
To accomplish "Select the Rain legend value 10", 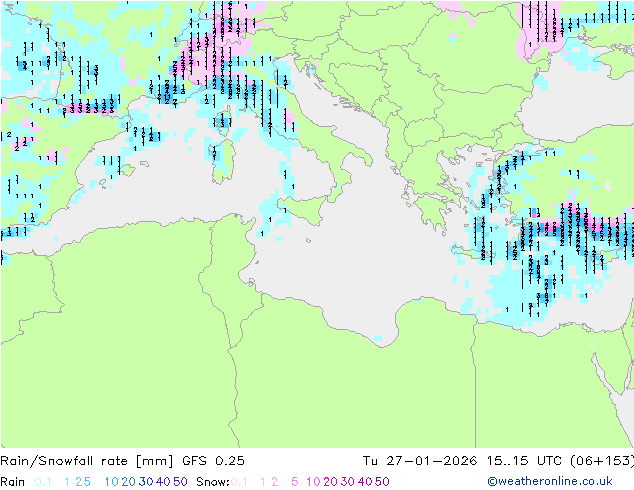I will click(112, 482).
